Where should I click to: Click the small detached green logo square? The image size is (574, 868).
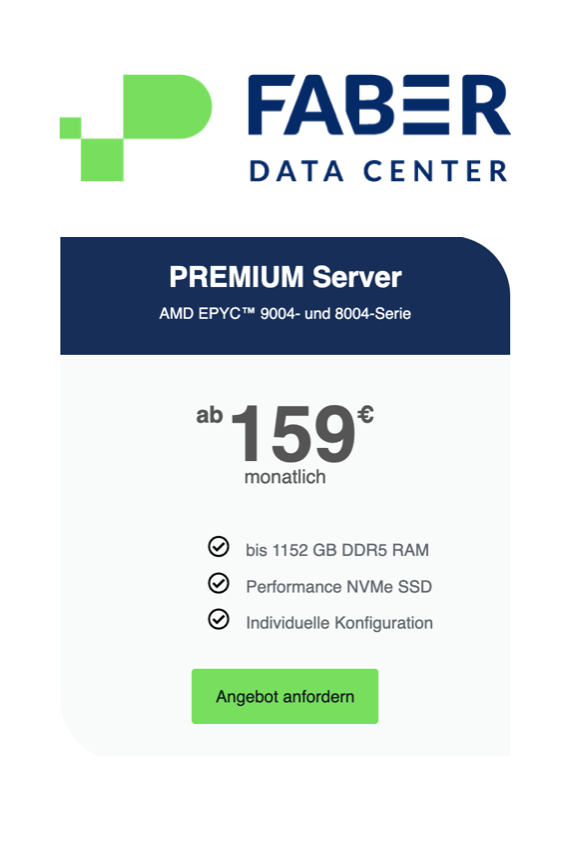tap(70, 128)
